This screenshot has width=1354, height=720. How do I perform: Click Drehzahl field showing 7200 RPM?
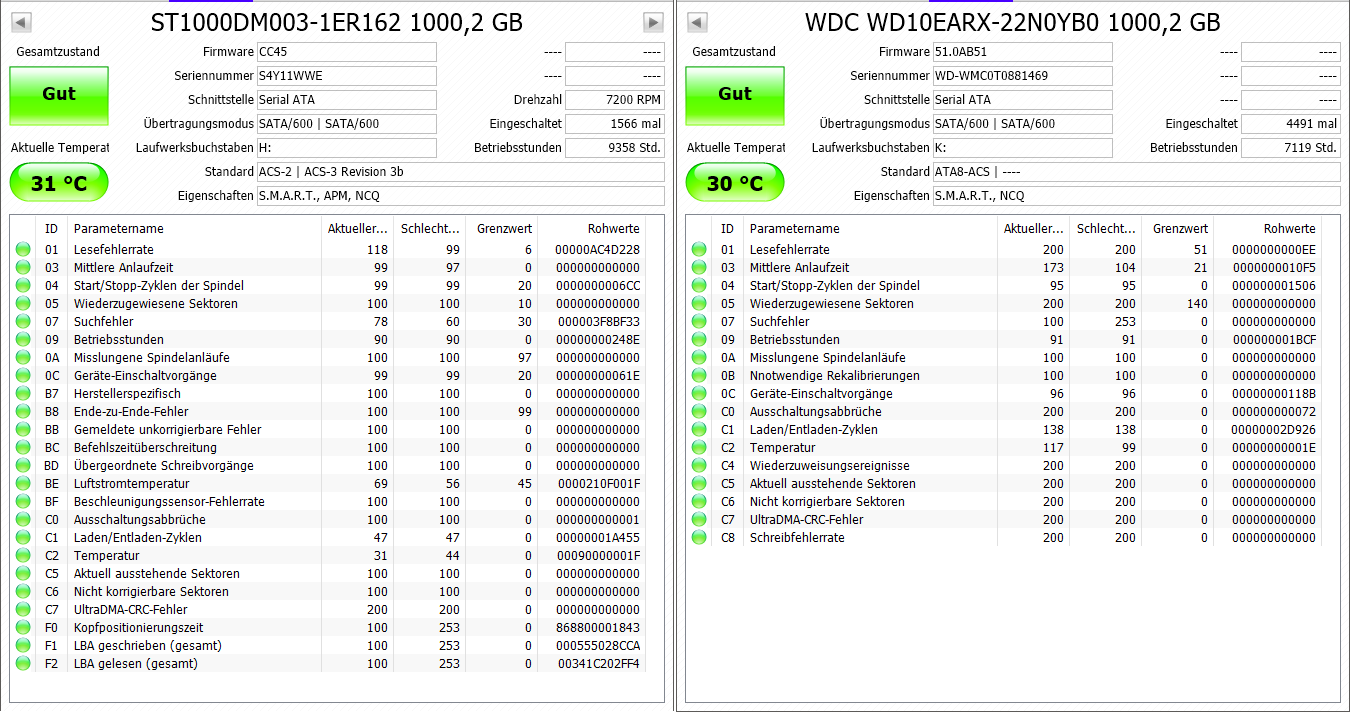614,100
